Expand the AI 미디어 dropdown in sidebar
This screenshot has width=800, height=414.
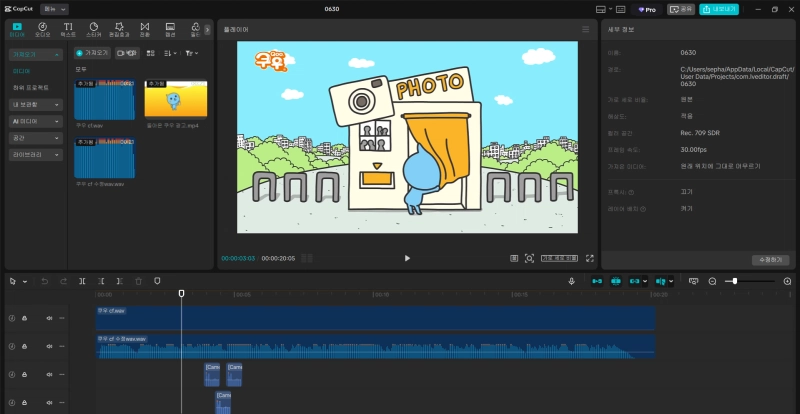click(36, 121)
